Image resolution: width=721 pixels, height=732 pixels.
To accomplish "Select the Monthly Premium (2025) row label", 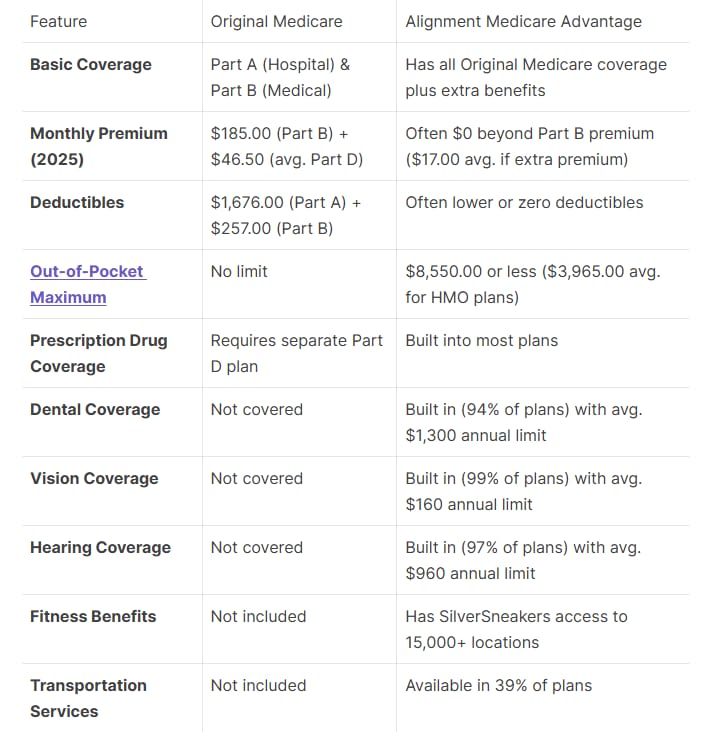I will [x=99, y=146].
